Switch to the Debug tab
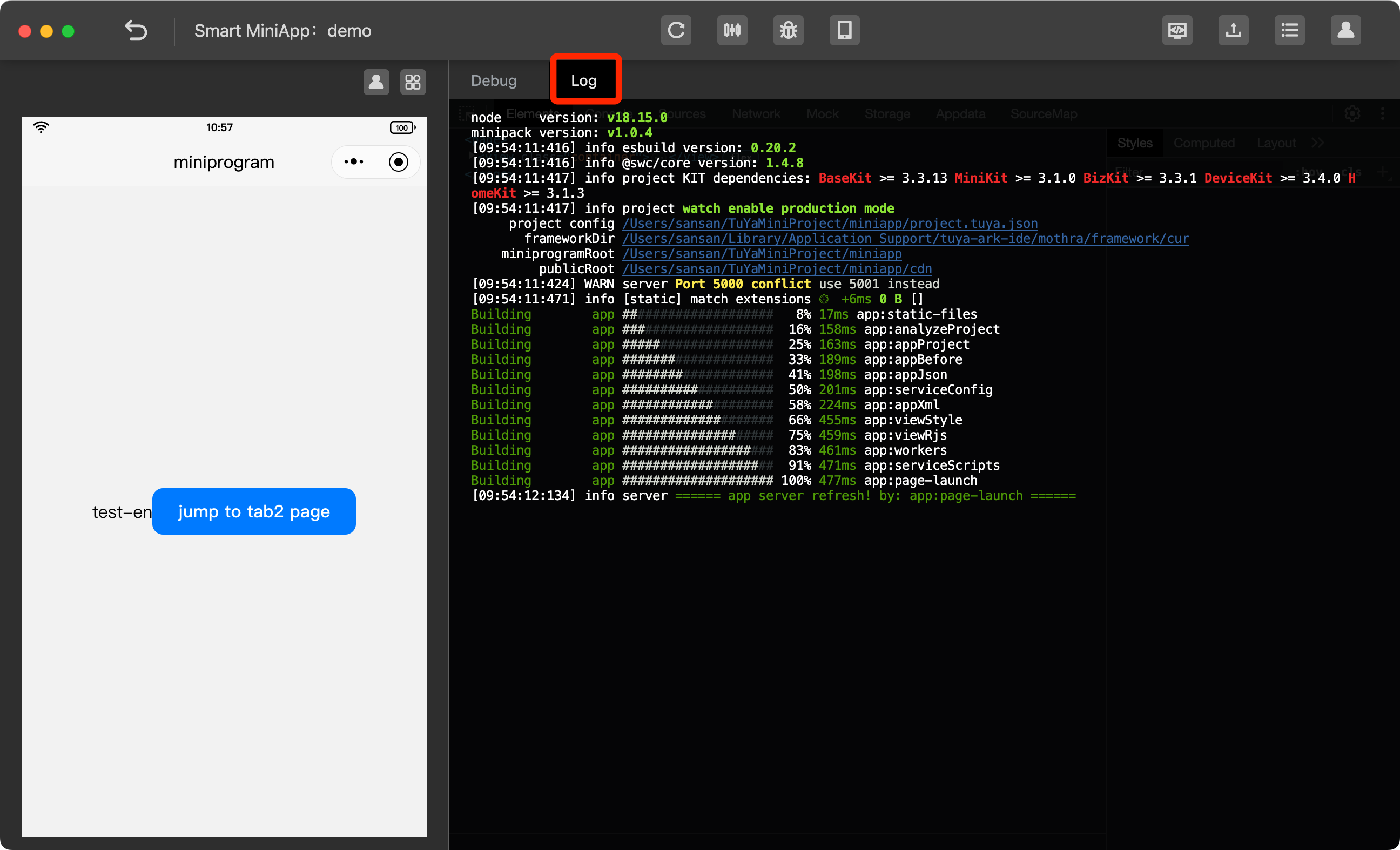The image size is (1400, 850). click(x=494, y=80)
